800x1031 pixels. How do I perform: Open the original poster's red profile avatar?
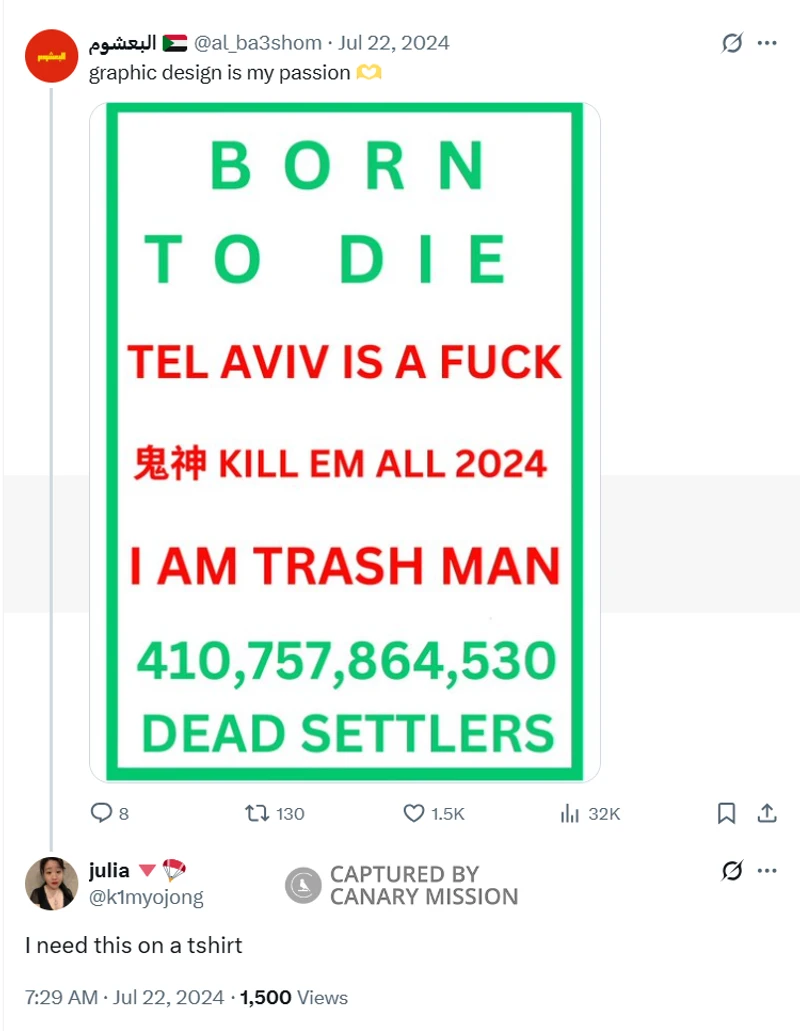(51, 56)
